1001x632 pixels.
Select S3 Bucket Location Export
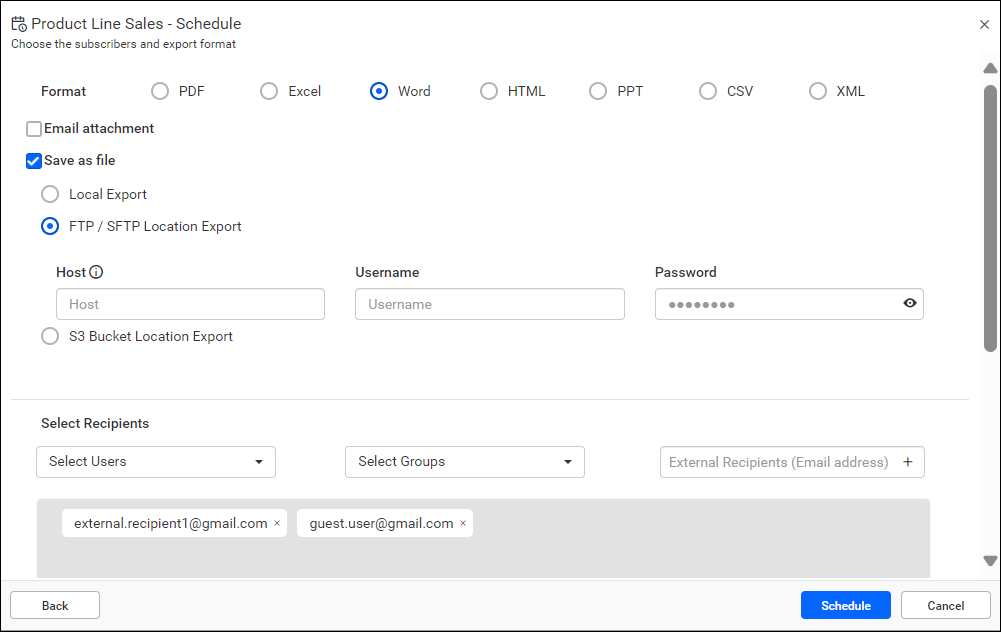coord(50,336)
